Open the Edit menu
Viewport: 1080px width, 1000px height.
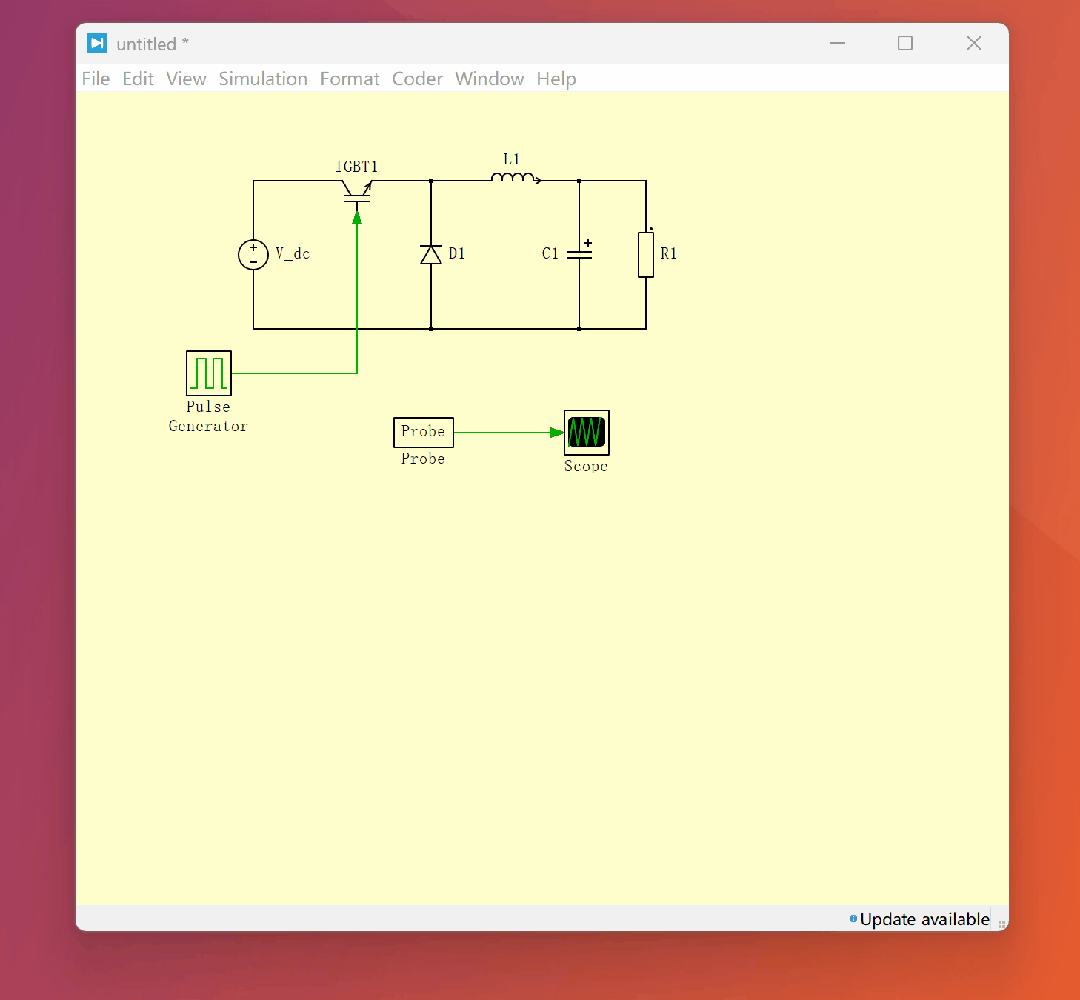(x=138, y=79)
